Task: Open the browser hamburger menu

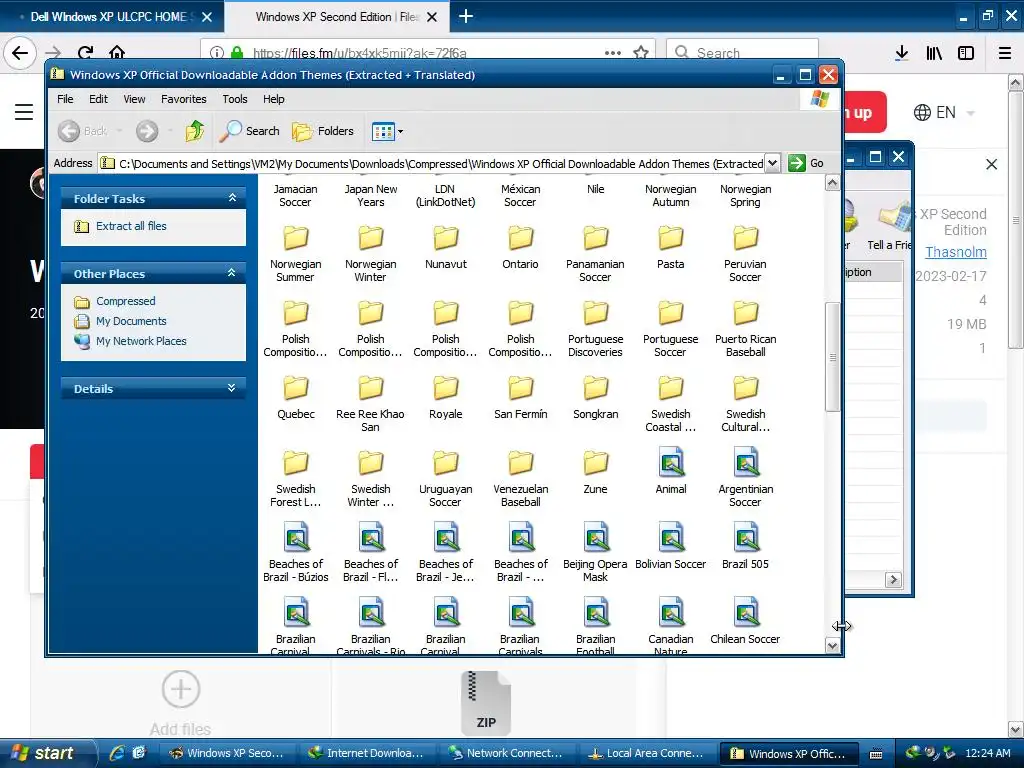Action: 1004,53
